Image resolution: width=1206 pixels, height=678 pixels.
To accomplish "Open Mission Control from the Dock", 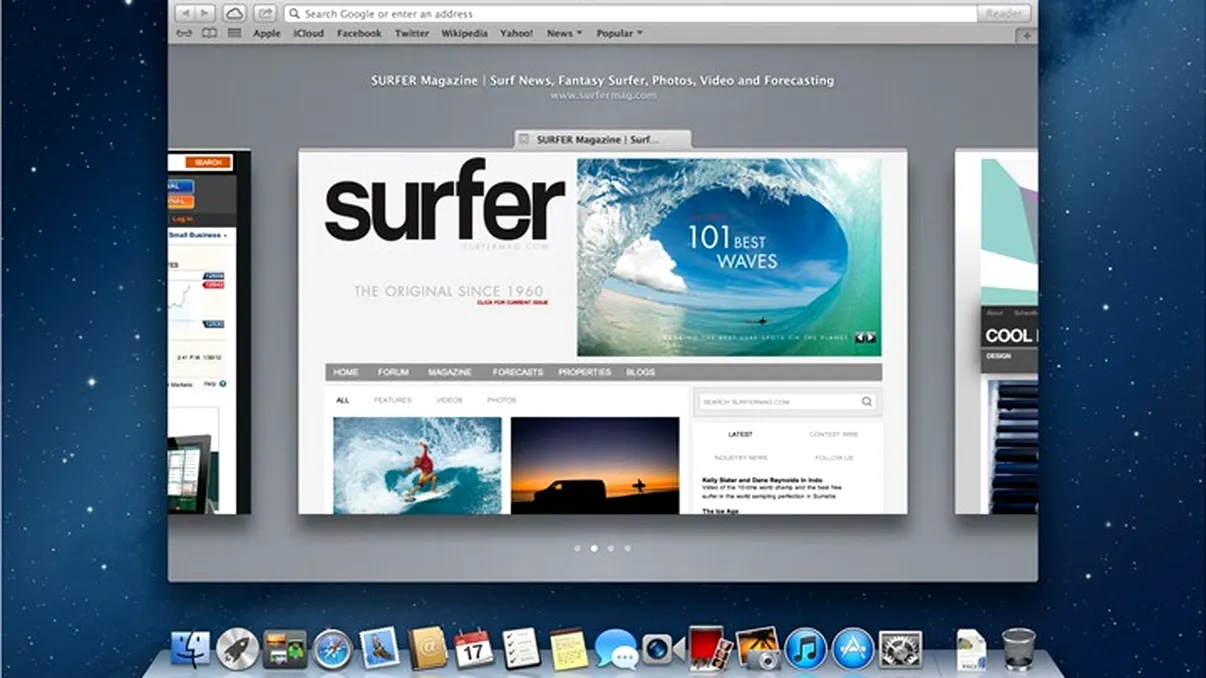I will point(285,649).
